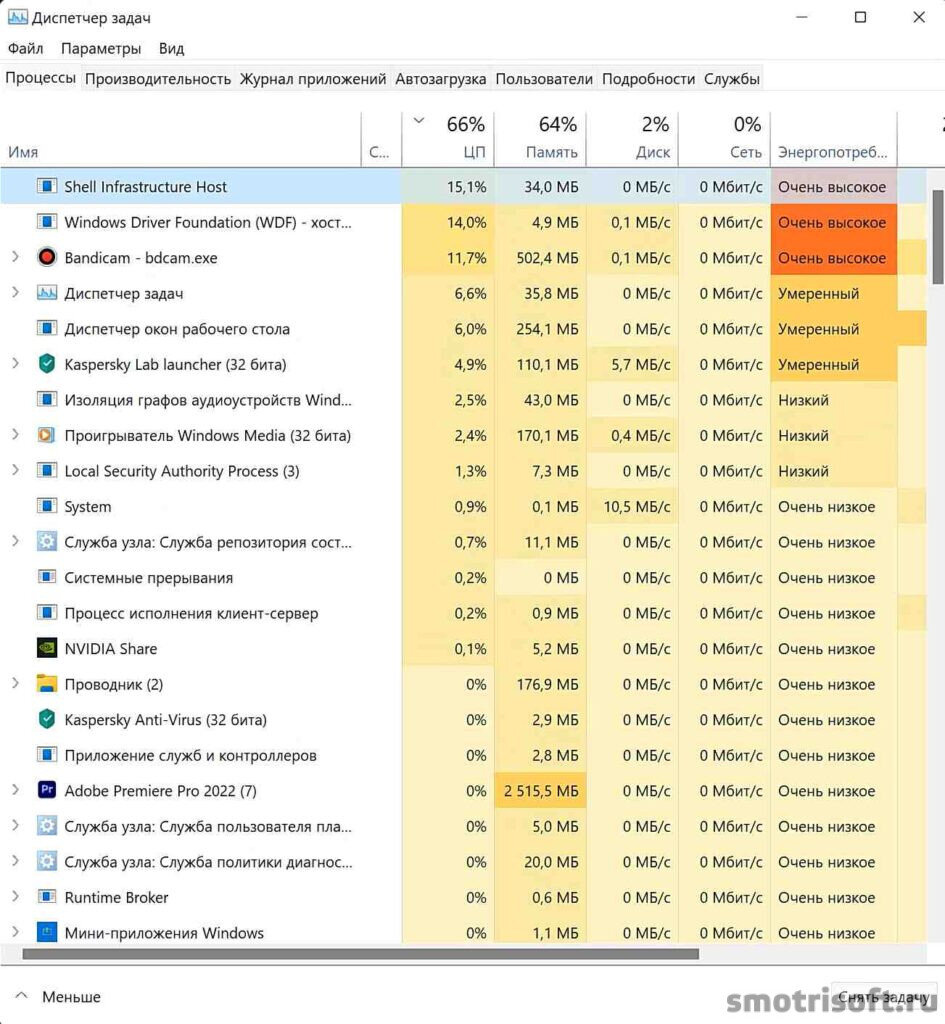Click the 502,4 МБ memory value for Bandicam
945x1024 pixels.
540,258
